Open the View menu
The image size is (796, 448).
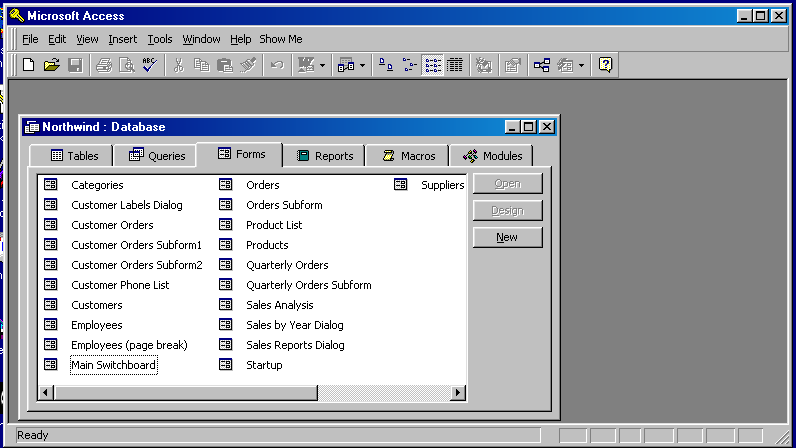click(x=87, y=39)
